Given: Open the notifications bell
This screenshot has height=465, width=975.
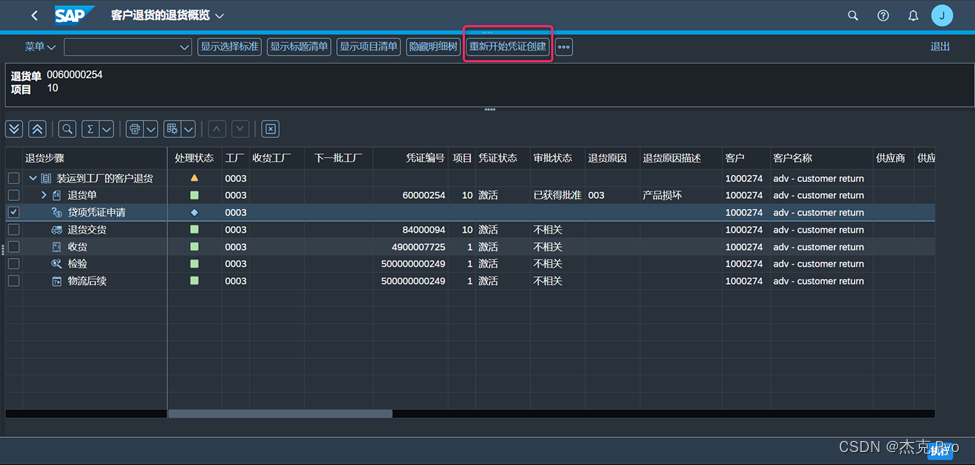Looking at the screenshot, I should (913, 16).
